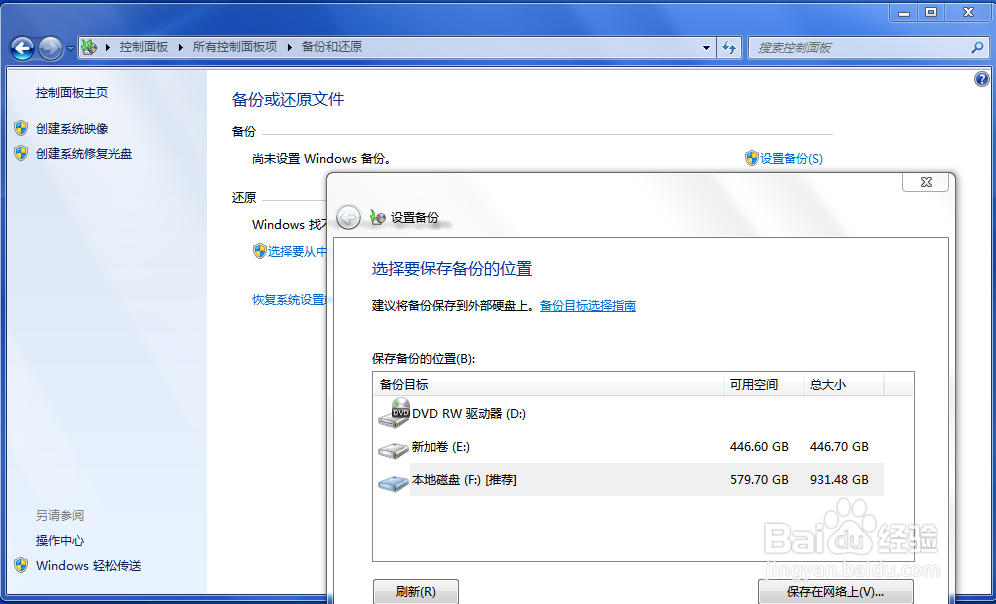Click the 恢复系统设置 link
The image size is (996, 604).
point(289,299)
